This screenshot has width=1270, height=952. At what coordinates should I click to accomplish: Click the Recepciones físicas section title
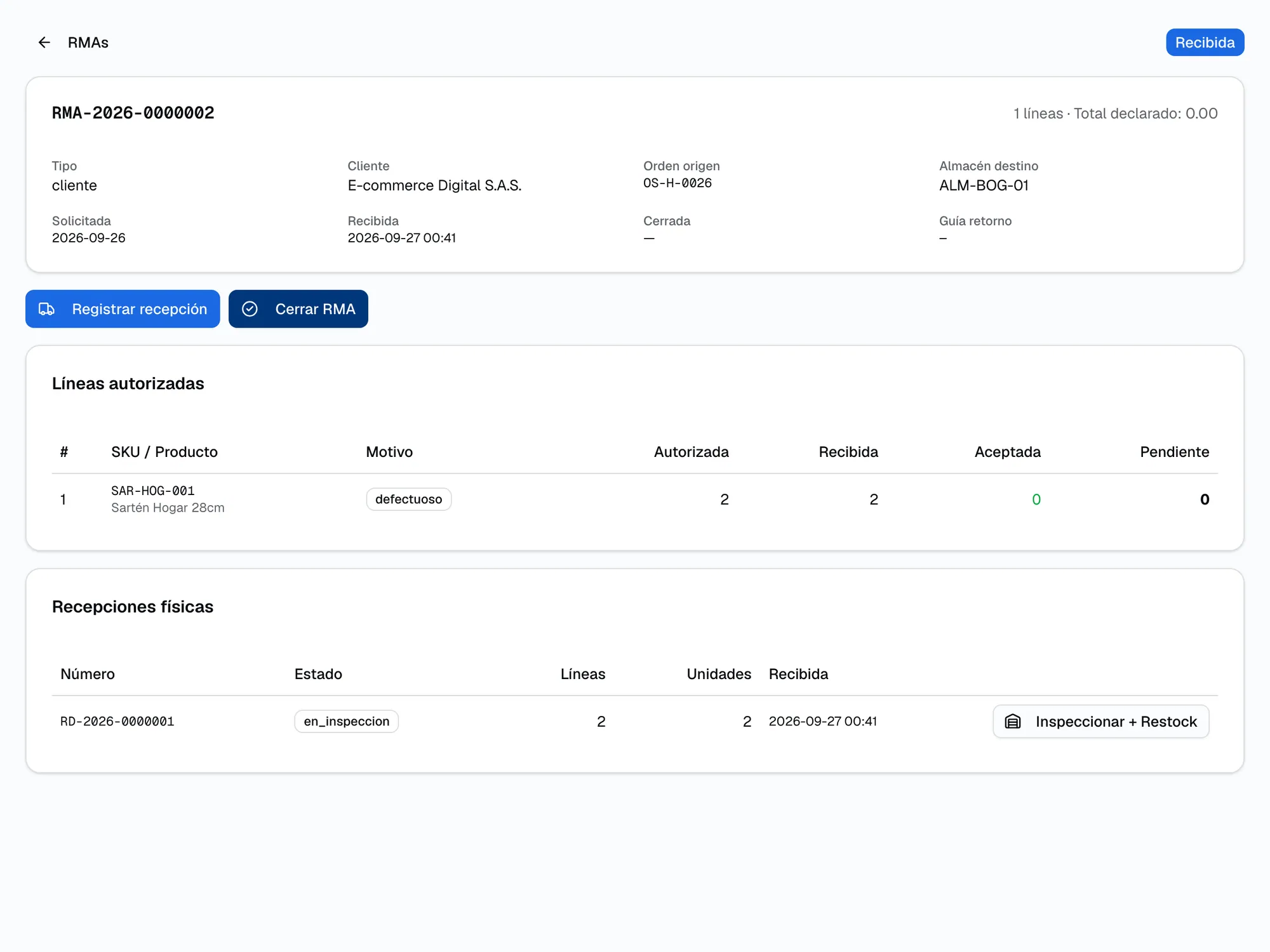coord(133,607)
